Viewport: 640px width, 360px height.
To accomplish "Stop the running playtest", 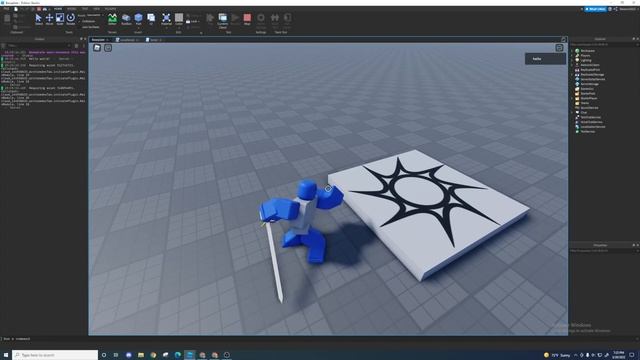I will tap(247, 19).
